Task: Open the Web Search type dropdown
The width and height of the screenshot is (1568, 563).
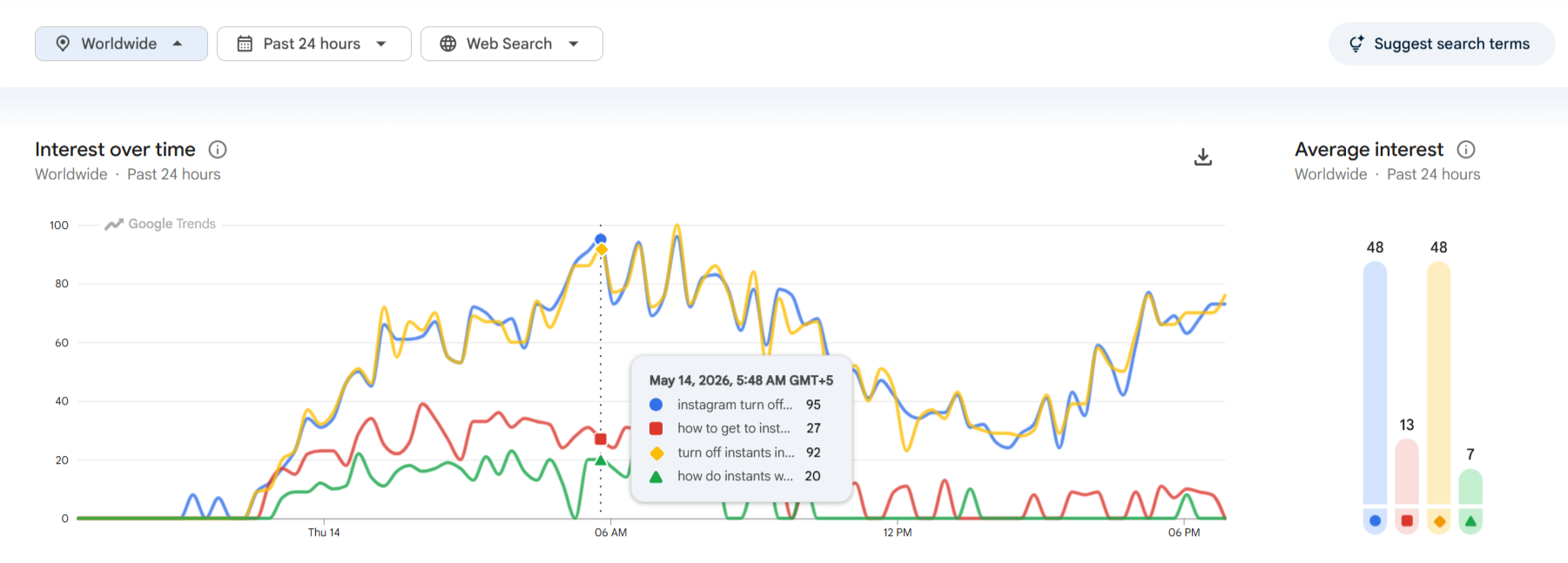Action: pos(511,44)
